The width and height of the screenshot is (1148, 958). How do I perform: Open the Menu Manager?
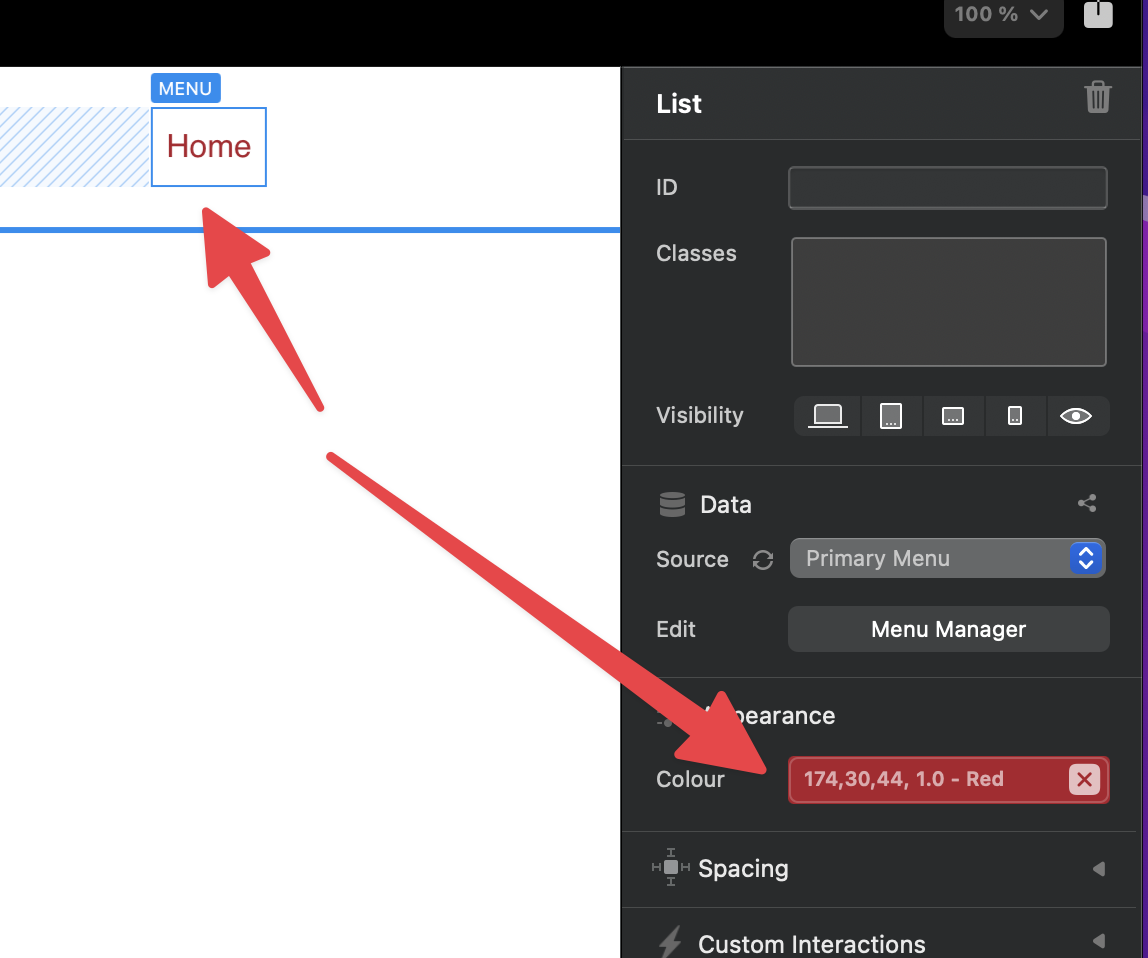pos(948,629)
